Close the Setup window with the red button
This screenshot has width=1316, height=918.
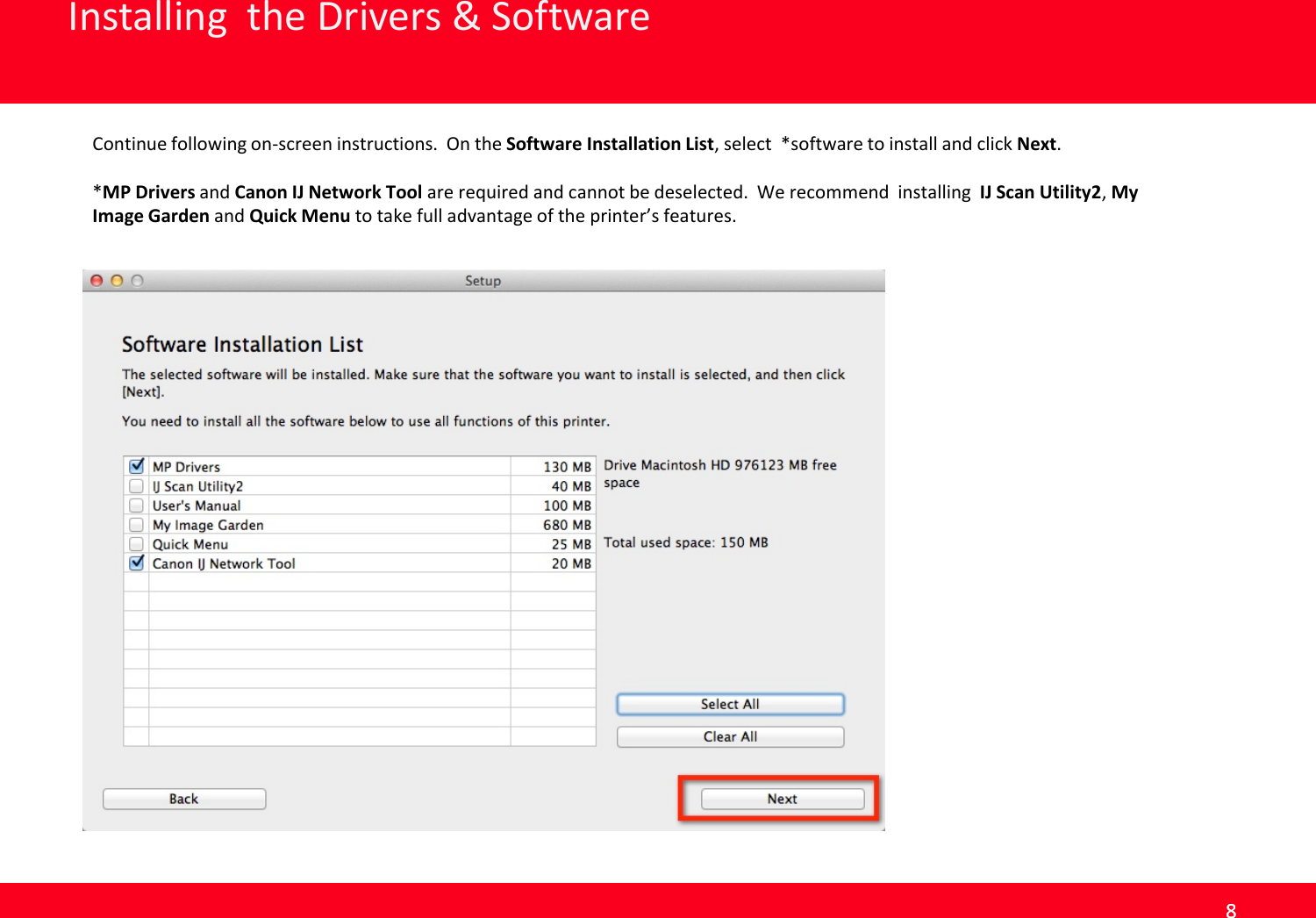(x=97, y=281)
